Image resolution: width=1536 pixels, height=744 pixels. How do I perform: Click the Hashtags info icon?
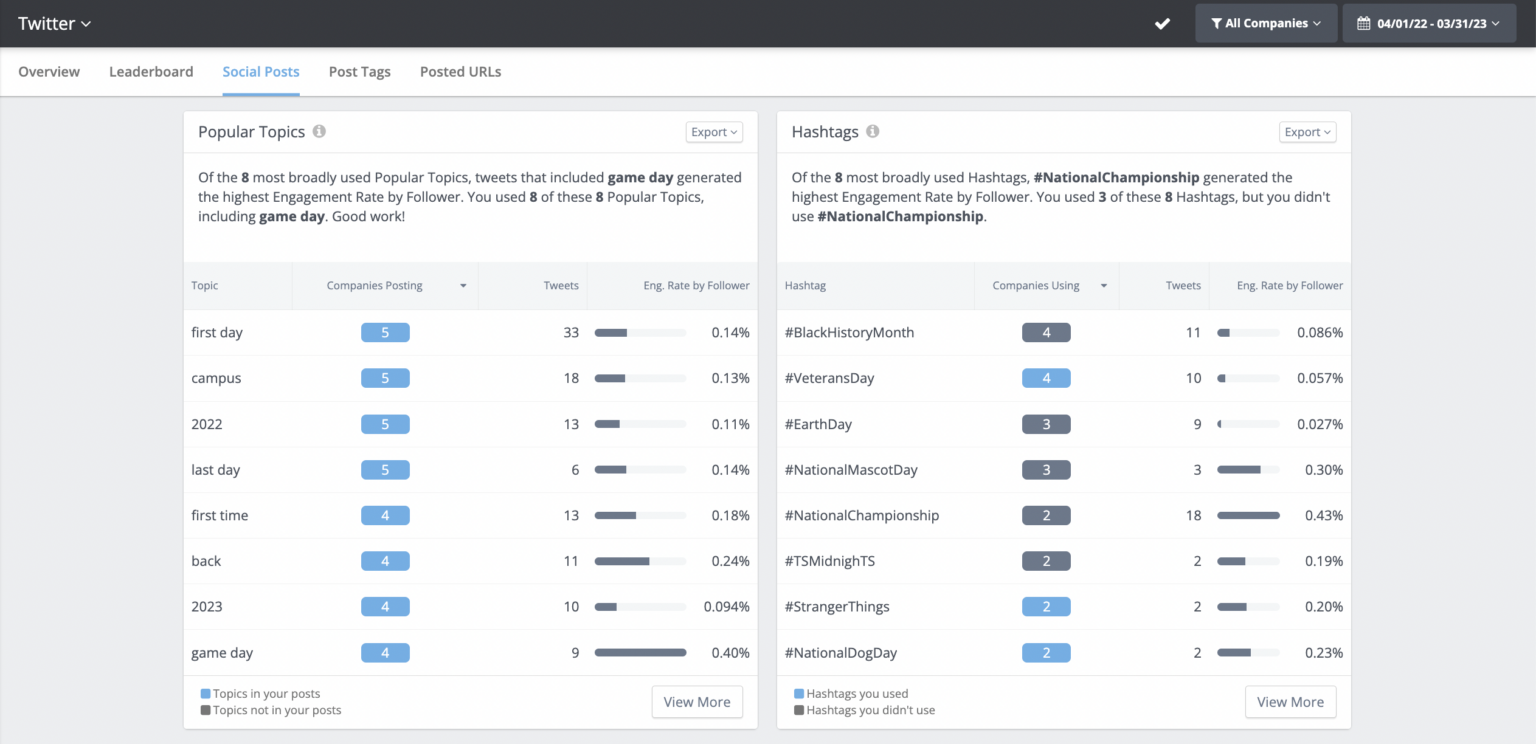coord(874,131)
